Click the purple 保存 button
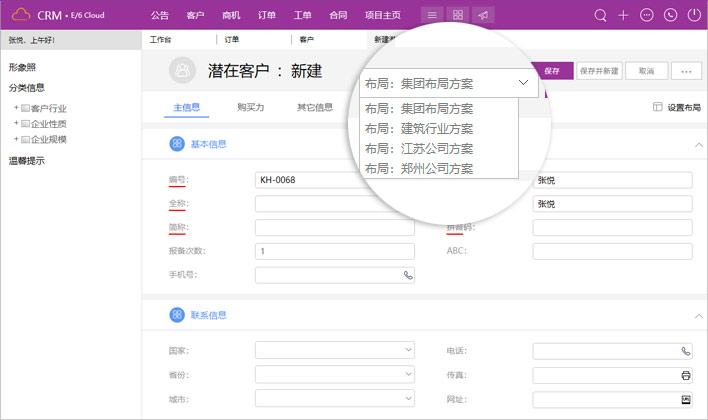708x420 pixels. coord(551,71)
